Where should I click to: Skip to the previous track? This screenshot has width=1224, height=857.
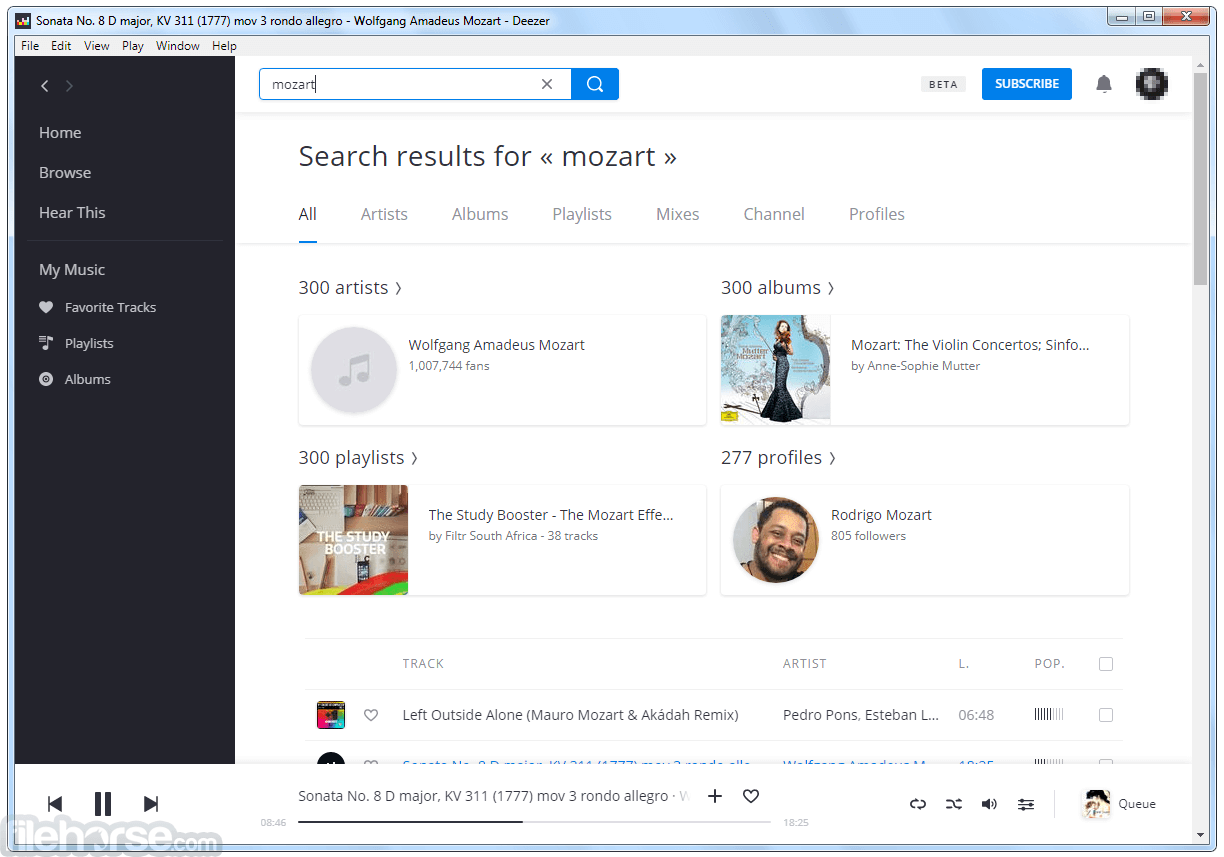point(55,803)
